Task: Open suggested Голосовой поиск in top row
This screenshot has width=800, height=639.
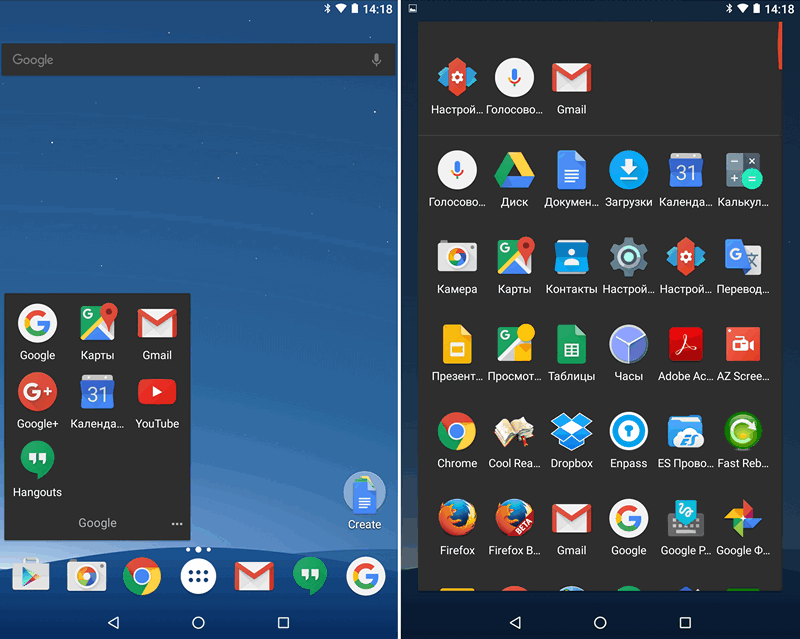Action: (x=514, y=78)
